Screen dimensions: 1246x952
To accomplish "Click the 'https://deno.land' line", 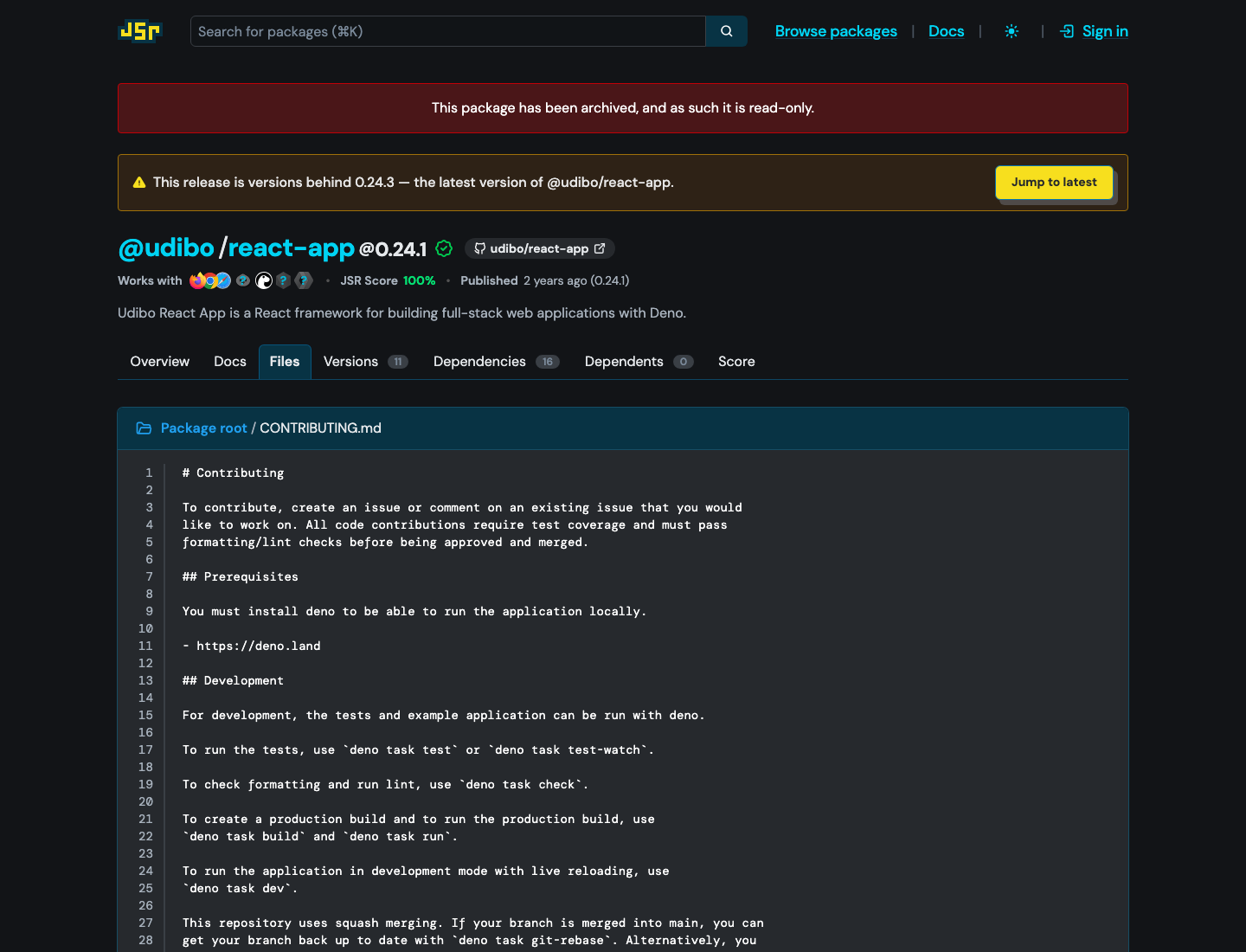I will click(252, 646).
